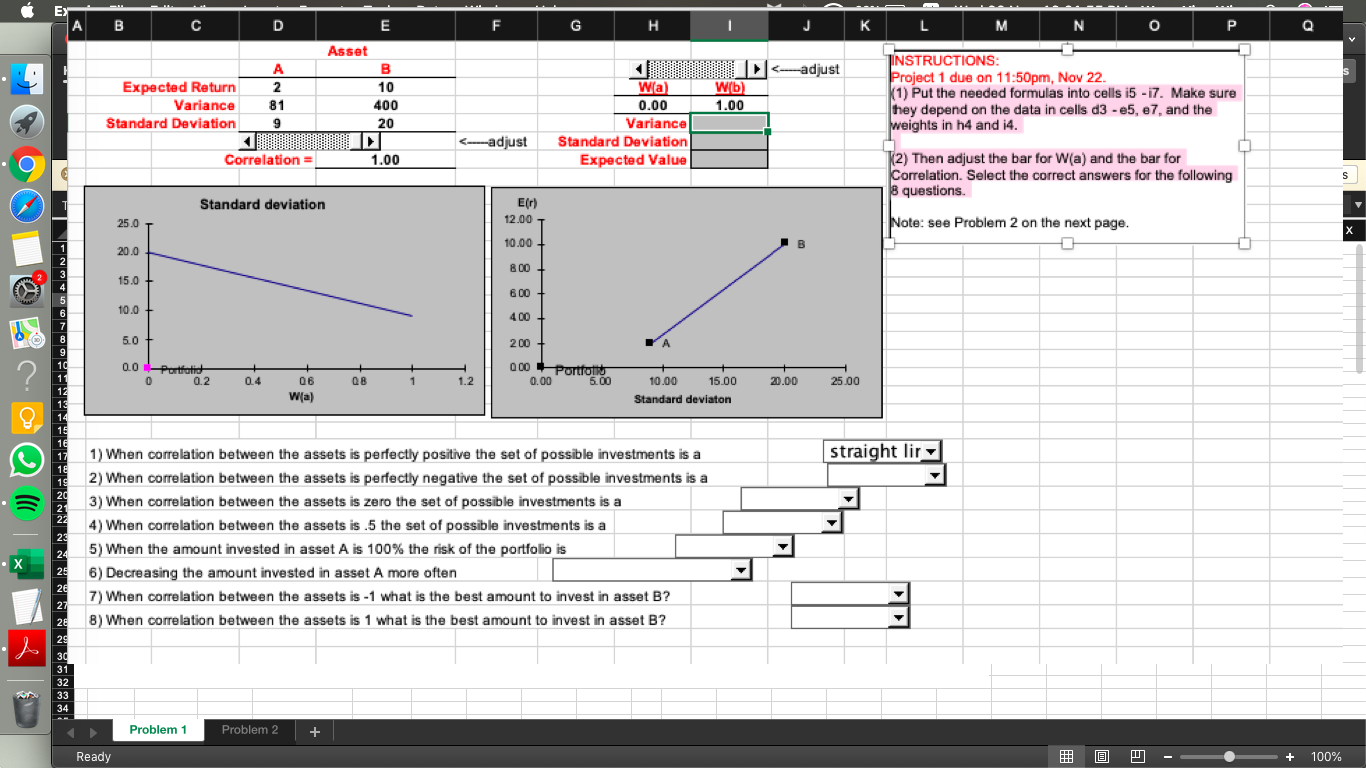
Task: Open Maps app in the dock
Action: click(28, 333)
